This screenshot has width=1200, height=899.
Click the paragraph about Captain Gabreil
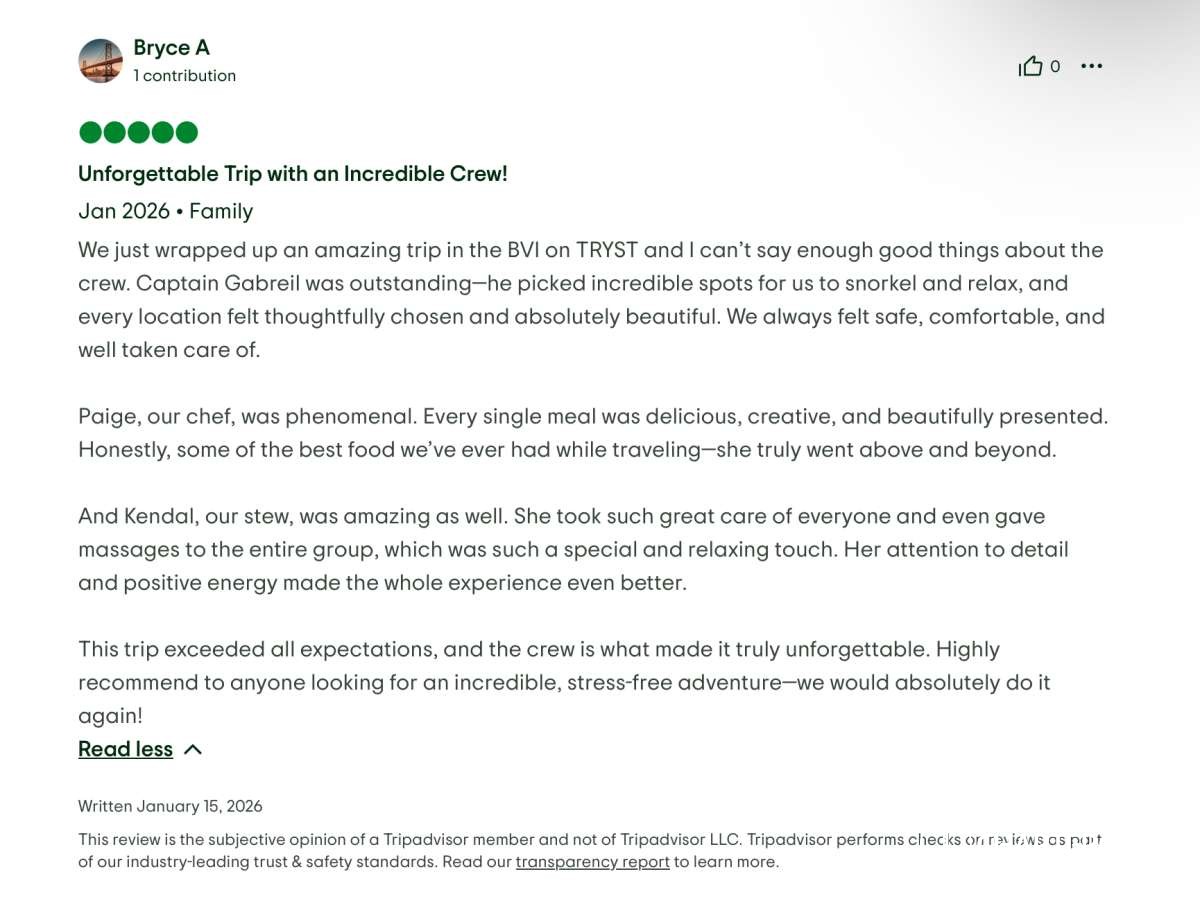[x=590, y=300]
